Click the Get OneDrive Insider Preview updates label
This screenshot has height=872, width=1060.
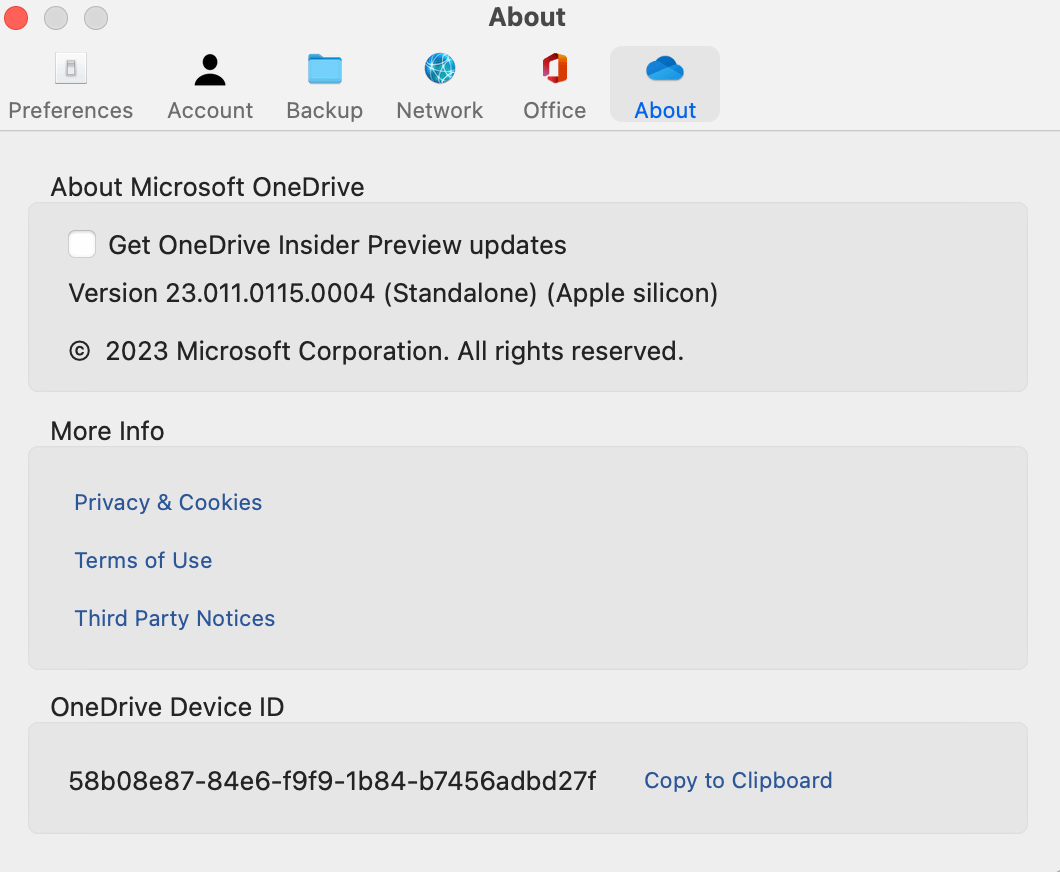[x=337, y=245]
